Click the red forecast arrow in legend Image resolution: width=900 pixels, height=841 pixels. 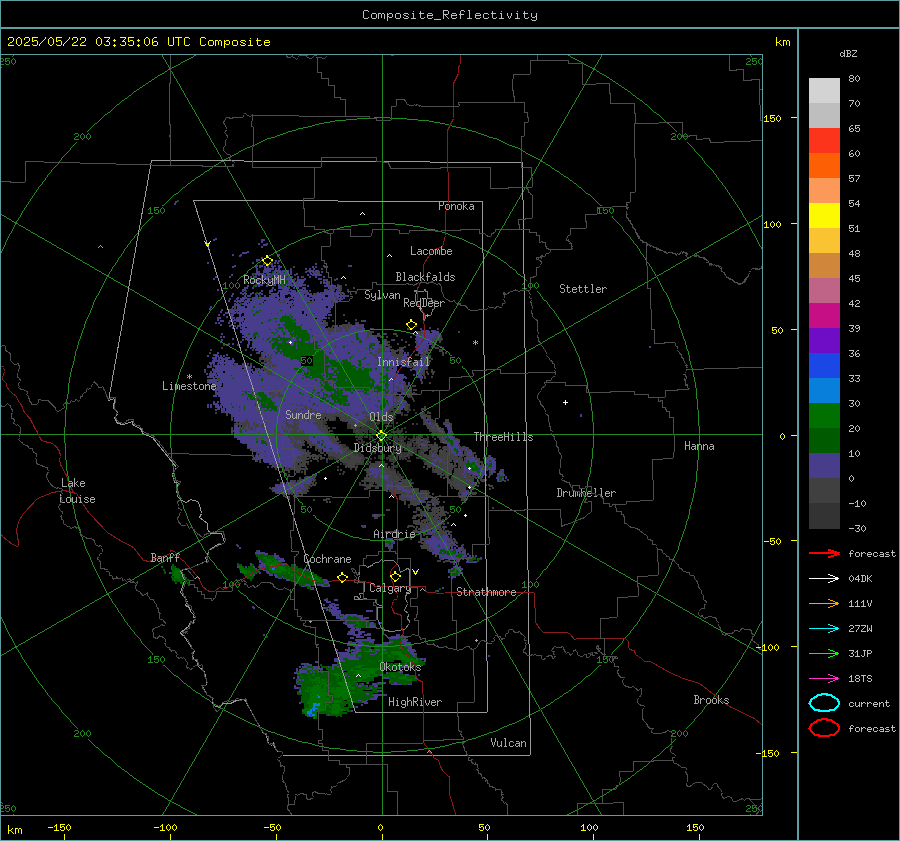coord(824,553)
